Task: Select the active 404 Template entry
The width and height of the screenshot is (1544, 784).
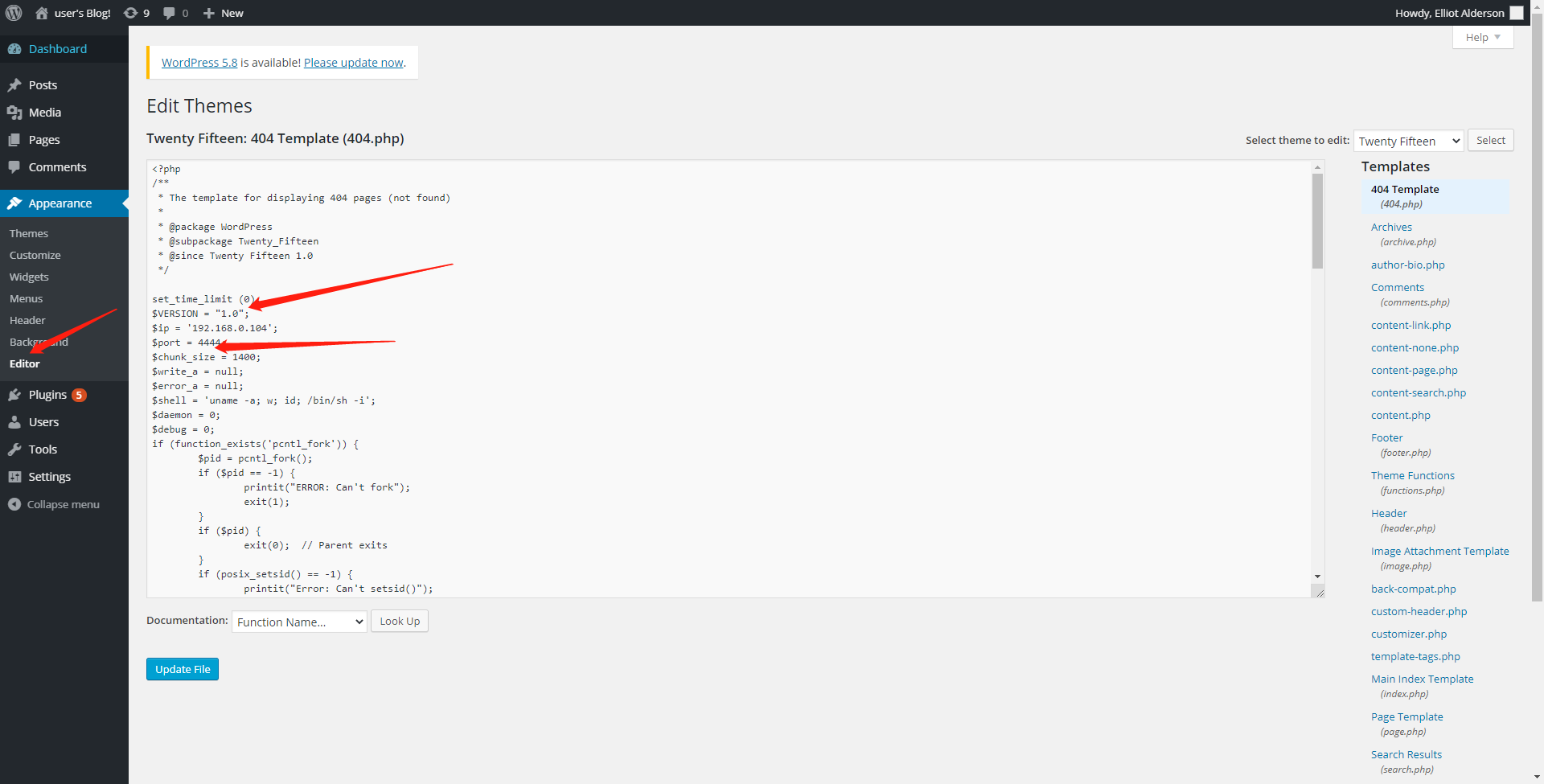Action: 1435,197
